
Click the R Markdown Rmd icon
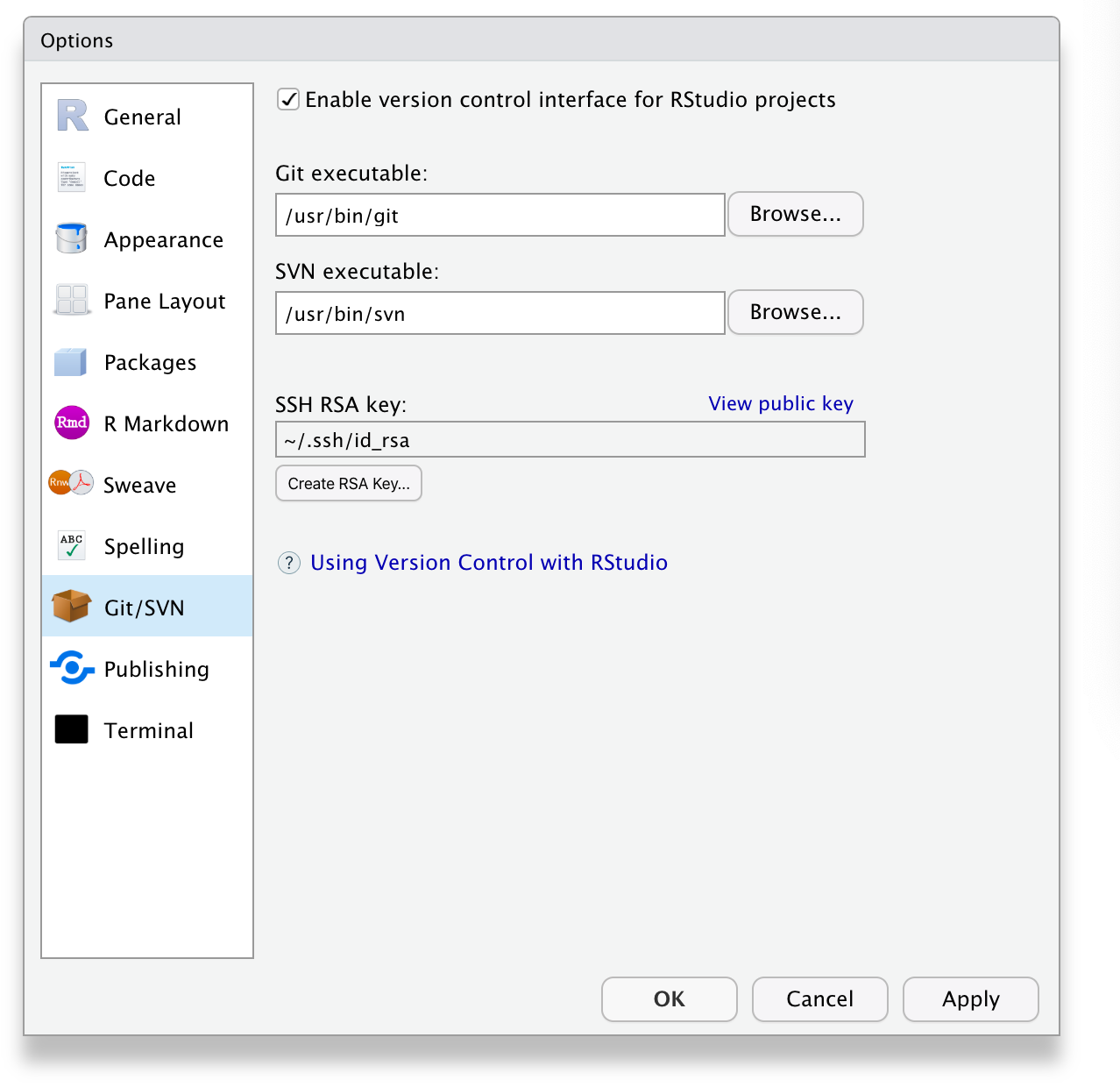72,423
